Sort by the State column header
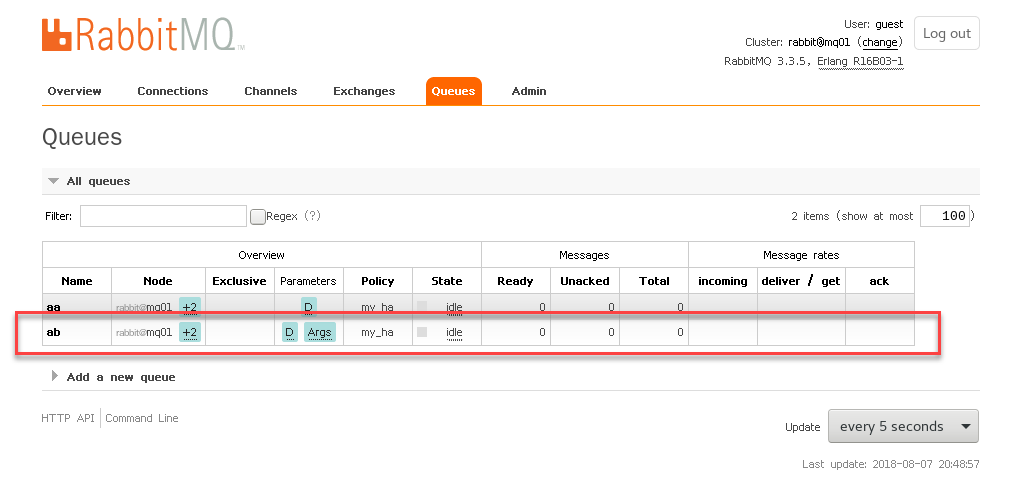This screenshot has width=1018, height=478. 447,281
